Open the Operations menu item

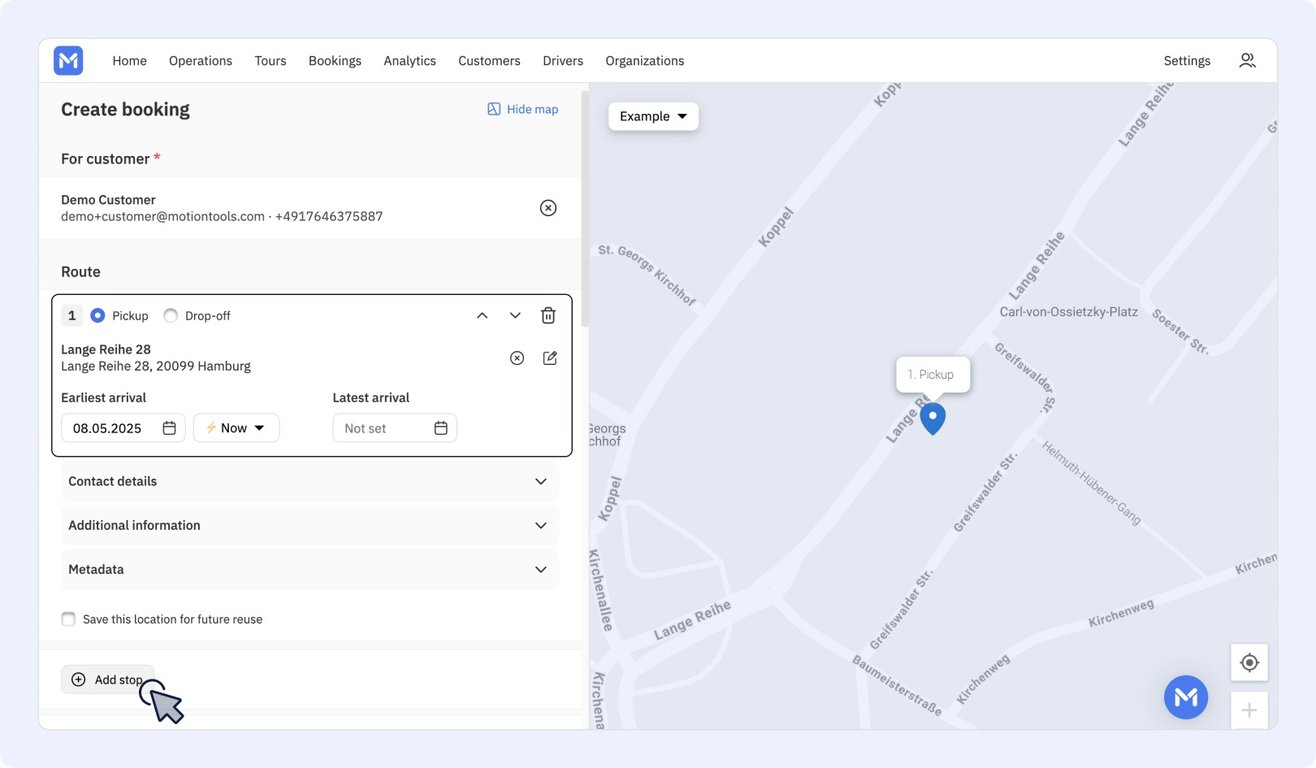201,61
